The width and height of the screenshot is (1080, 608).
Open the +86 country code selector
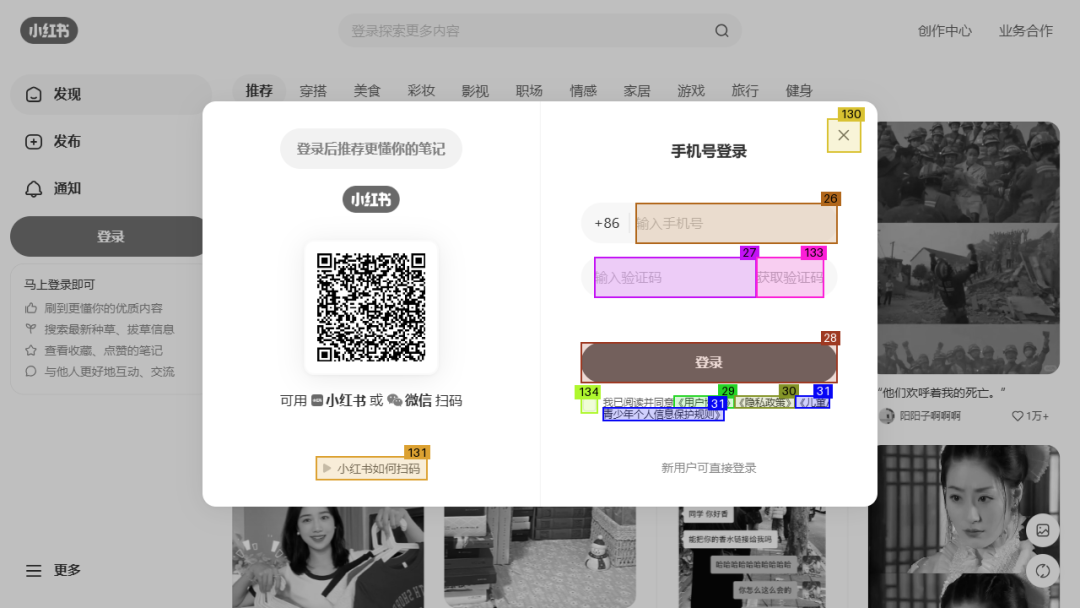607,223
